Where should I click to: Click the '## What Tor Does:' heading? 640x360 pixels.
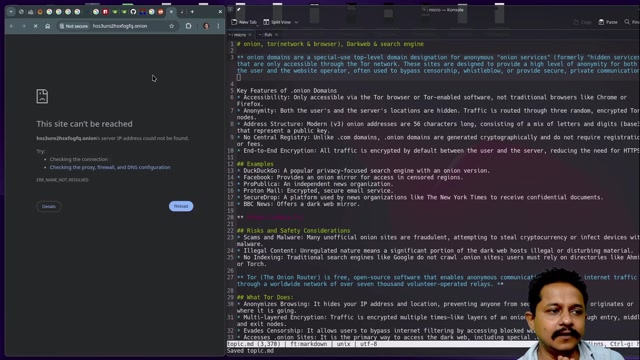coord(265,298)
